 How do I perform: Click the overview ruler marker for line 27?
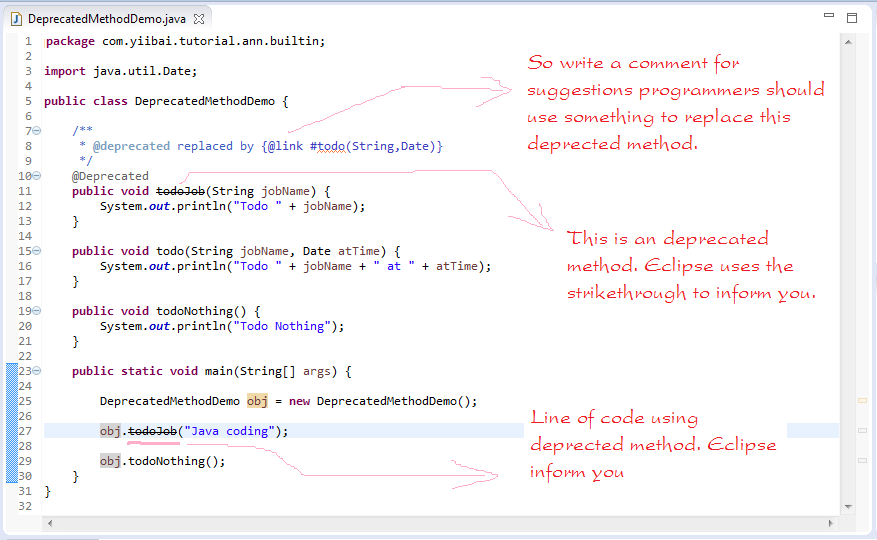[x=862, y=430]
